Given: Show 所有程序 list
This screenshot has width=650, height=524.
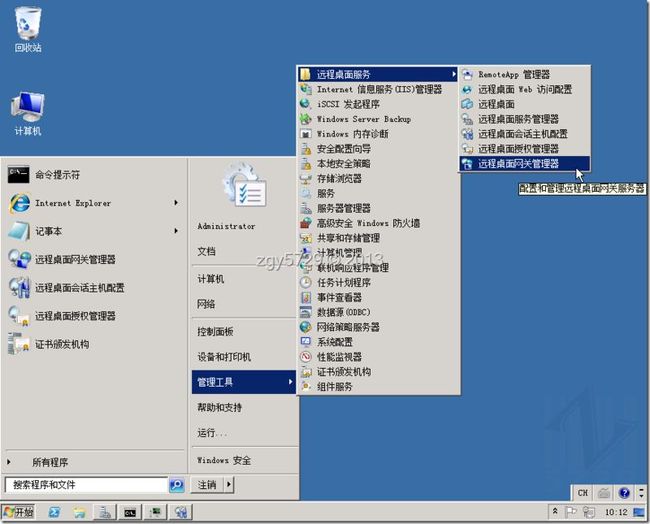Looking at the screenshot, I should (94, 462).
